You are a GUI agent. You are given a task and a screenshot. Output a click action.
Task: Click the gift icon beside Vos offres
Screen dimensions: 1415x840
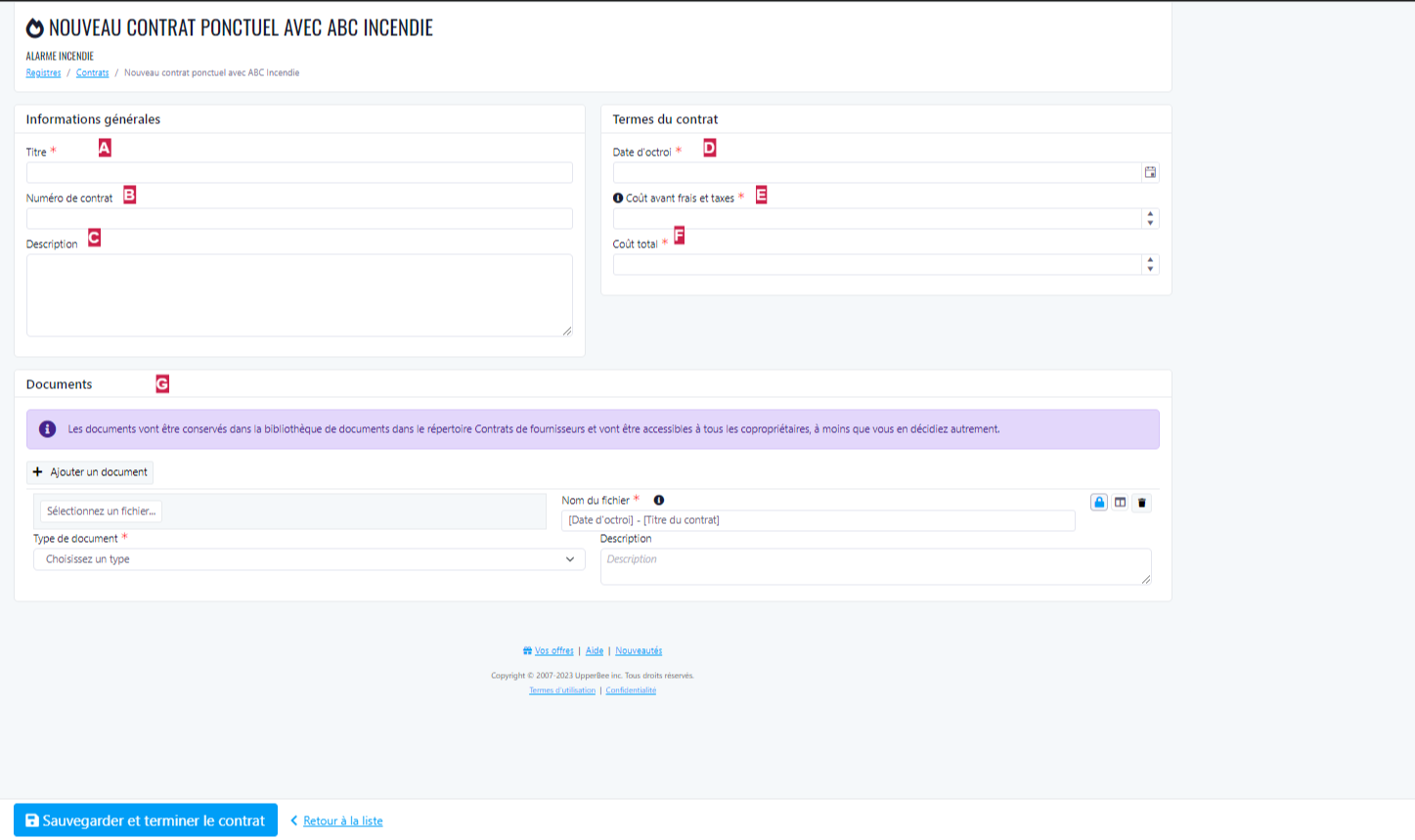[528, 650]
